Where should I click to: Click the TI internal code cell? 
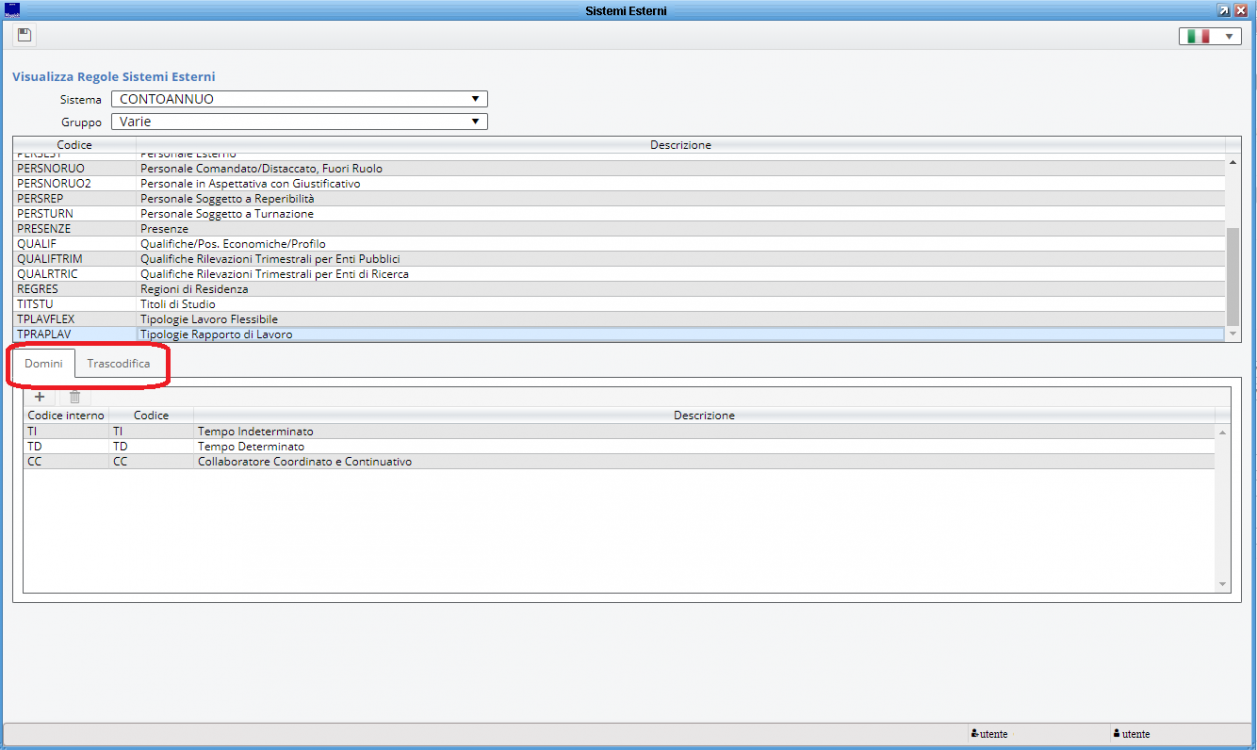[66, 431]
